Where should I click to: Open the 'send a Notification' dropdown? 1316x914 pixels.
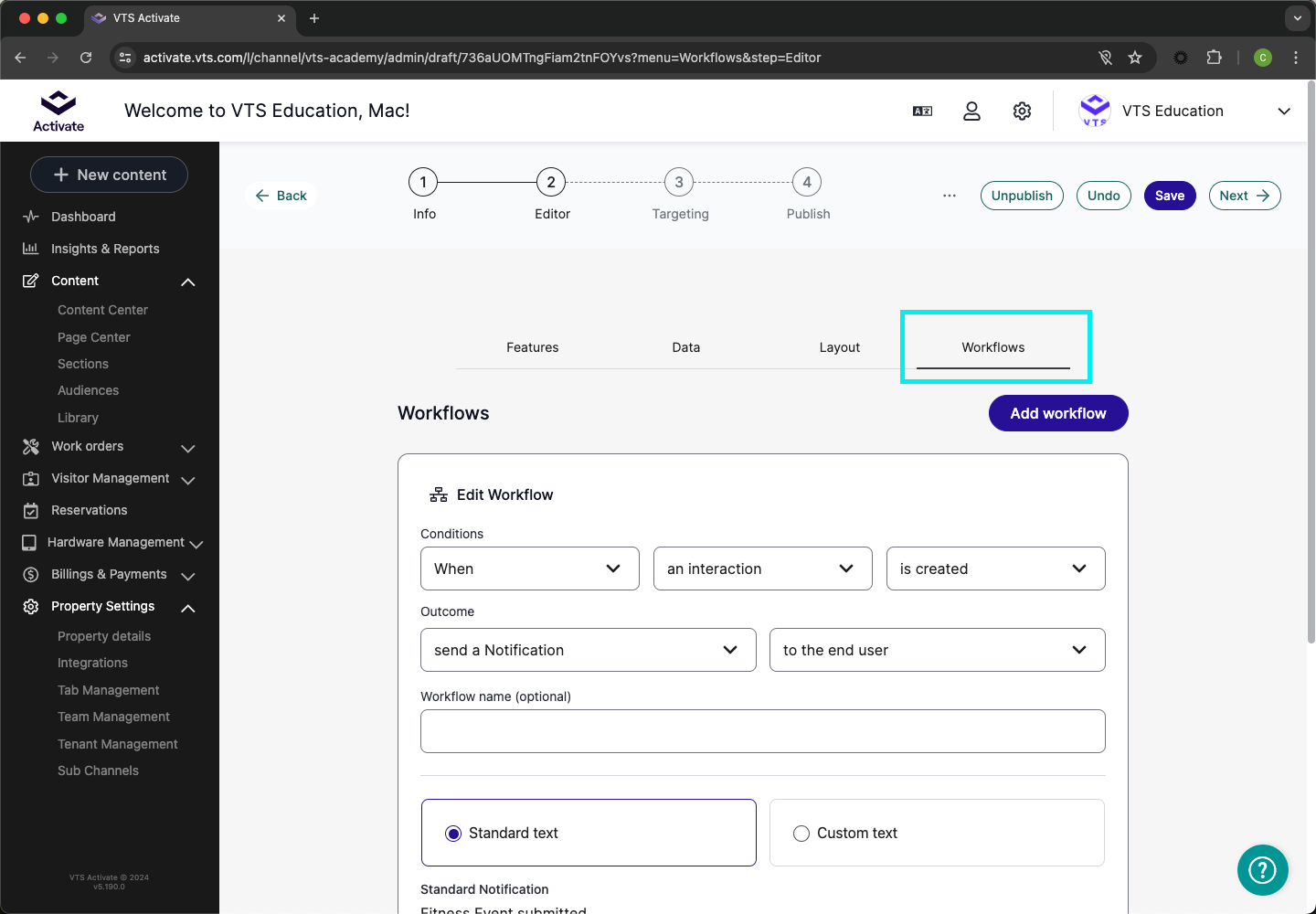tap(588, 650)
